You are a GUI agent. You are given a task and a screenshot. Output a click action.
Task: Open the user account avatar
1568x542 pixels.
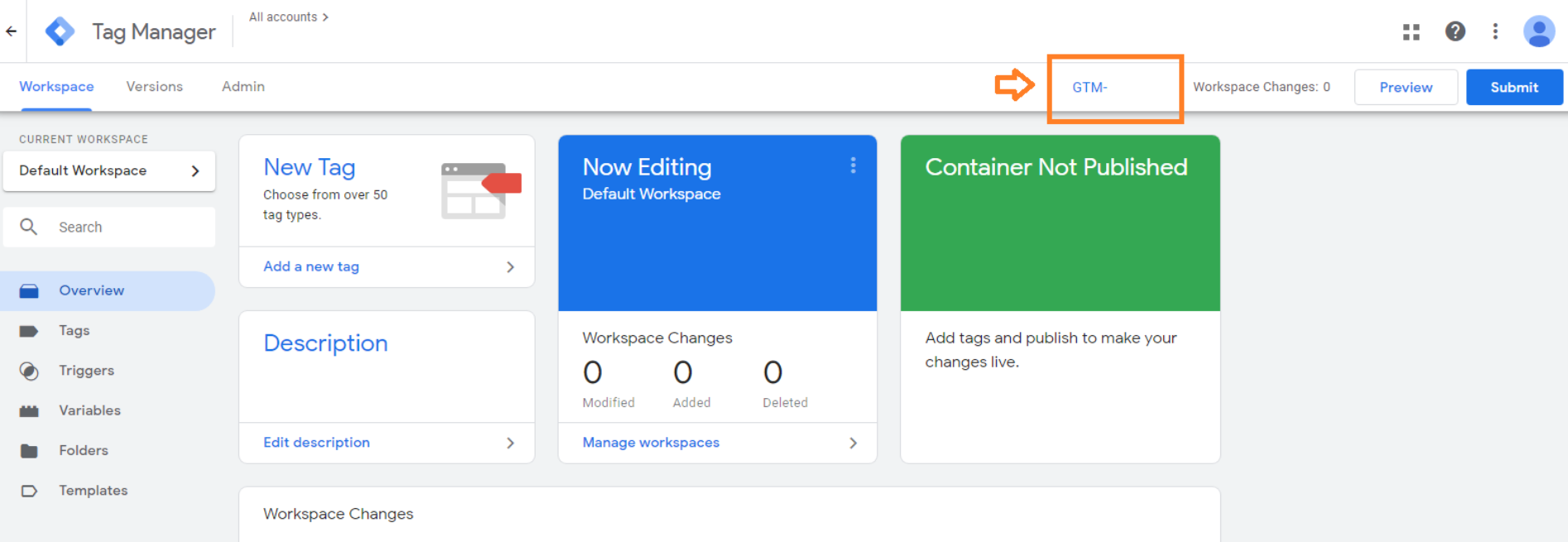pos(1539,31)
